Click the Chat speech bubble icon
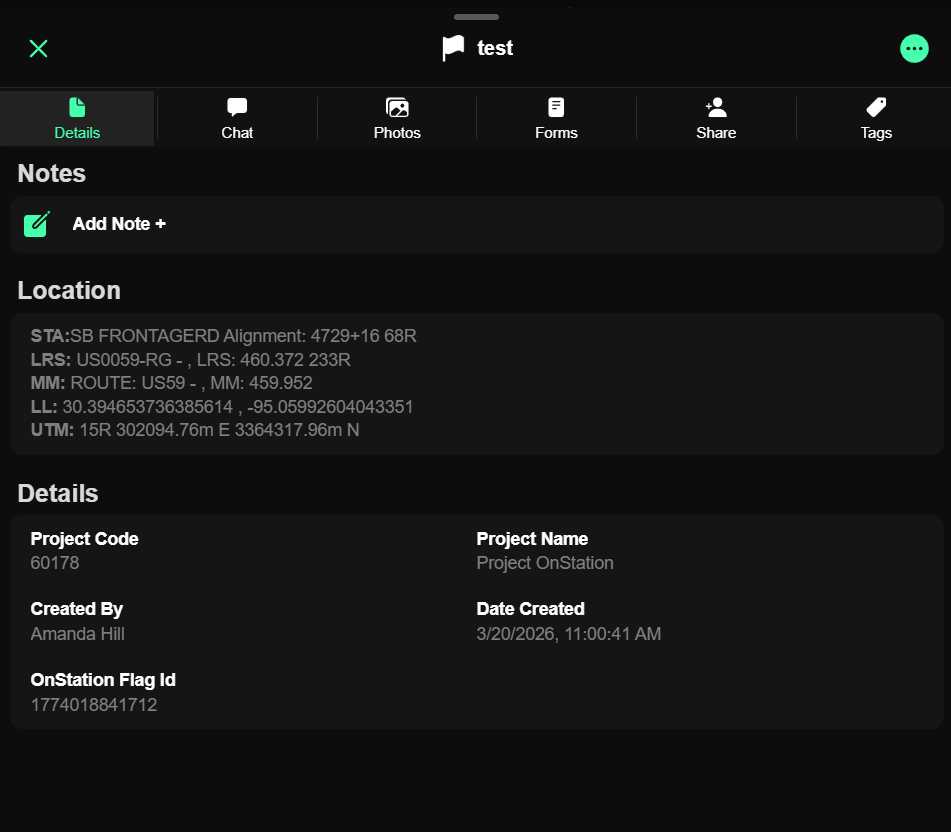The height and width of the screenshot is (832, 951). (237, 107)
